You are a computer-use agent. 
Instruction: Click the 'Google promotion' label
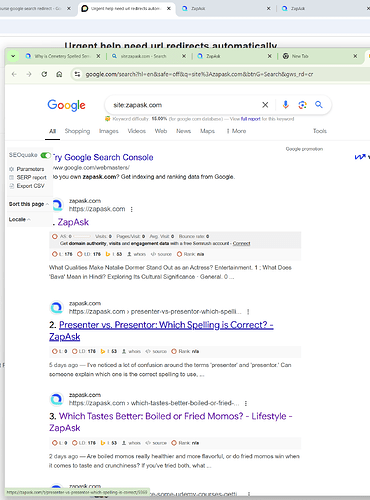click(x=304, y=149)
